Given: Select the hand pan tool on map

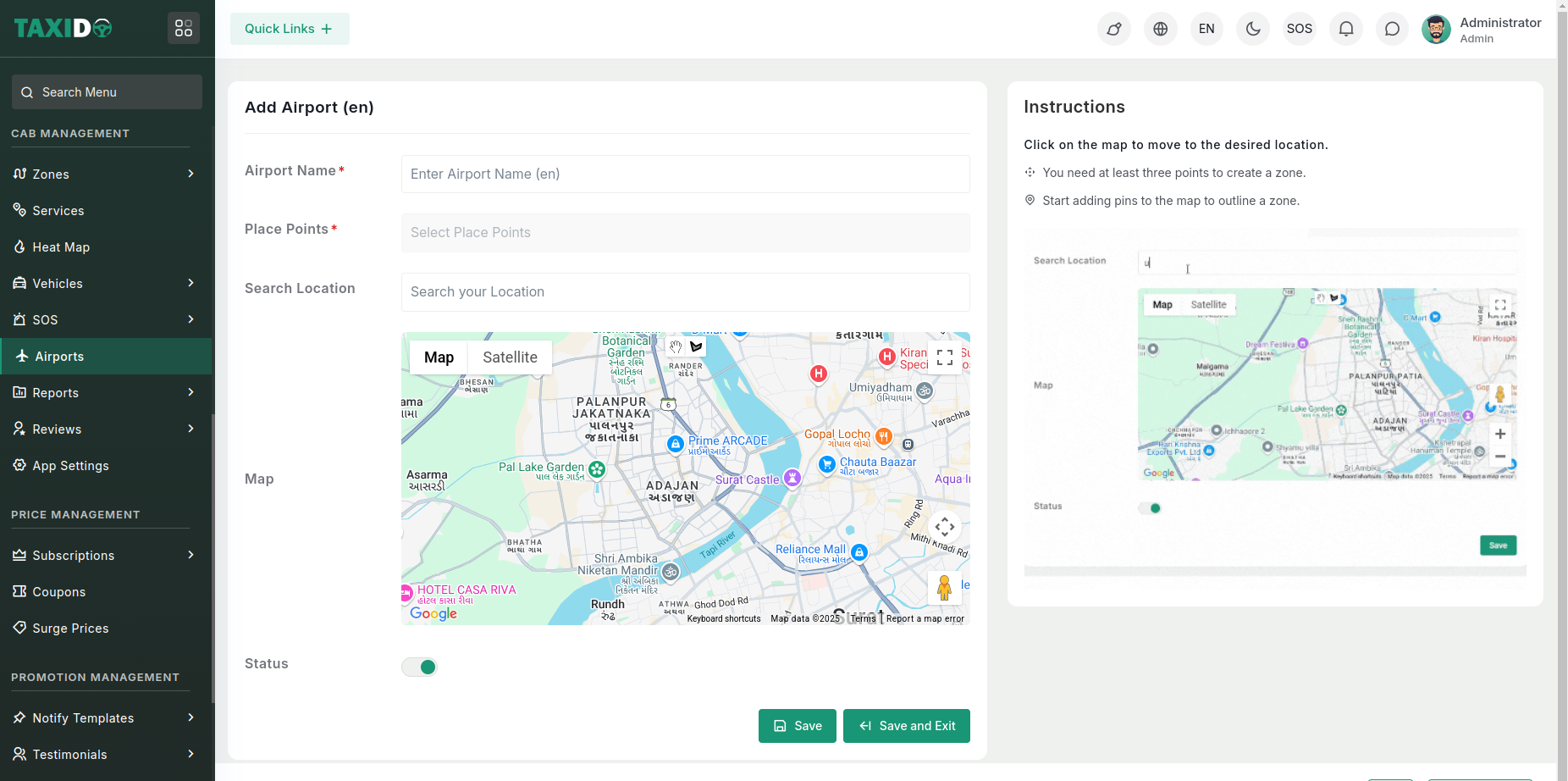Looking at the screenshot, I should click(675, 346).
